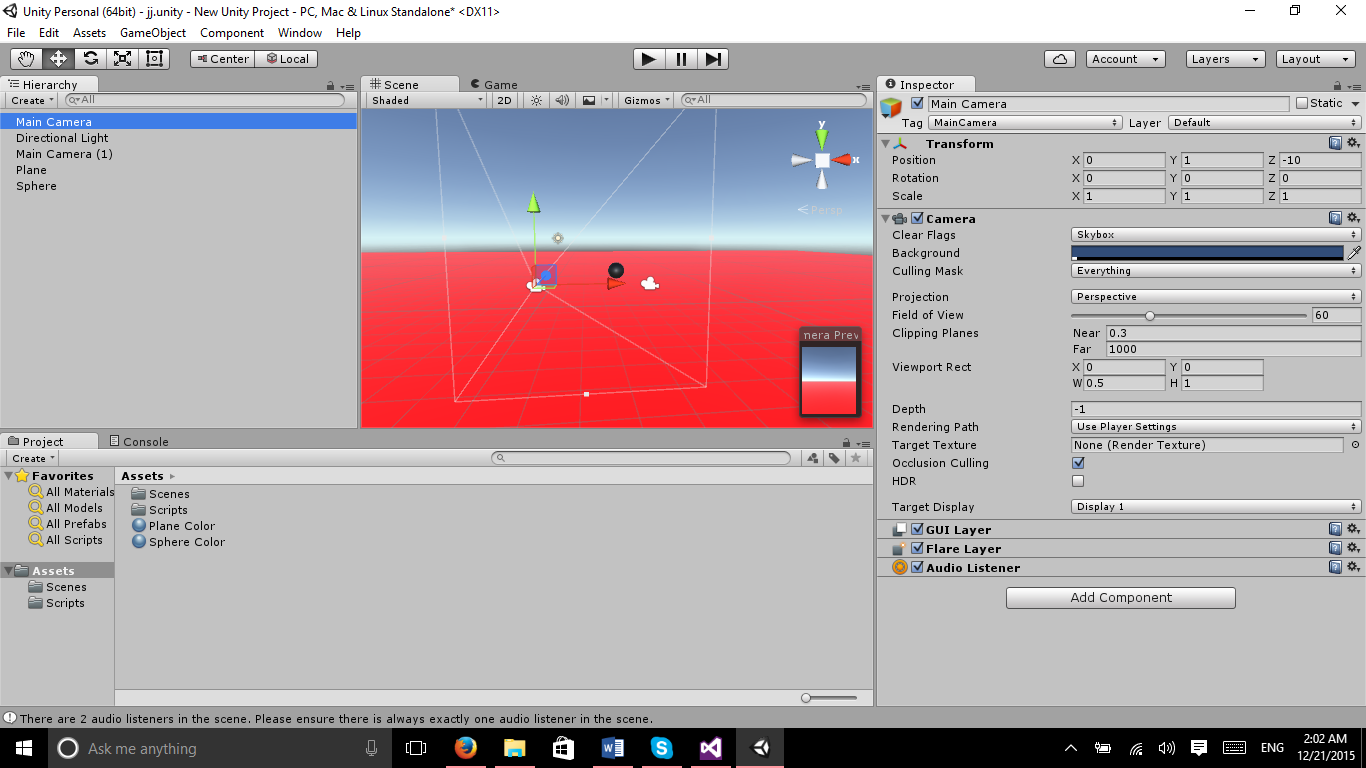1366x768 pixels.
Task: Collapse the Transform component section
Action: (885, 144)
